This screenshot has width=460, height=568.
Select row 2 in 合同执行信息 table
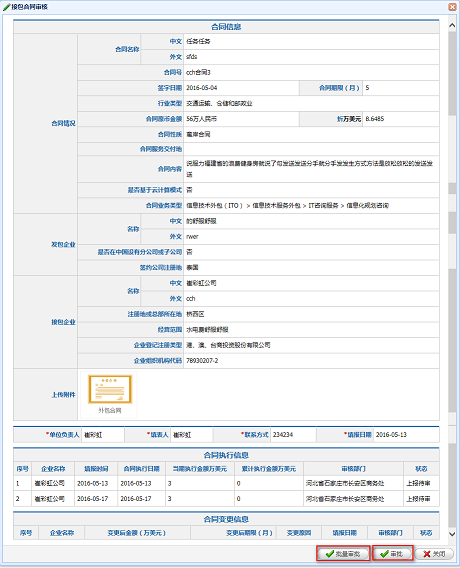click(x=226, y=499)
